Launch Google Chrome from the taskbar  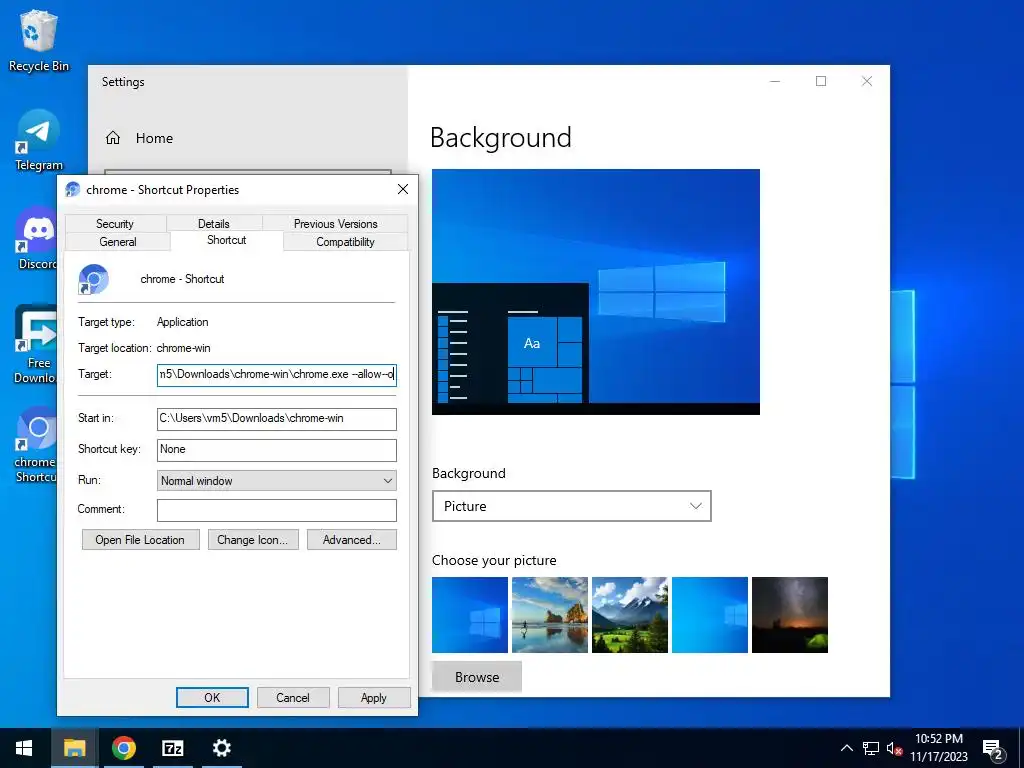click(123, 748)
